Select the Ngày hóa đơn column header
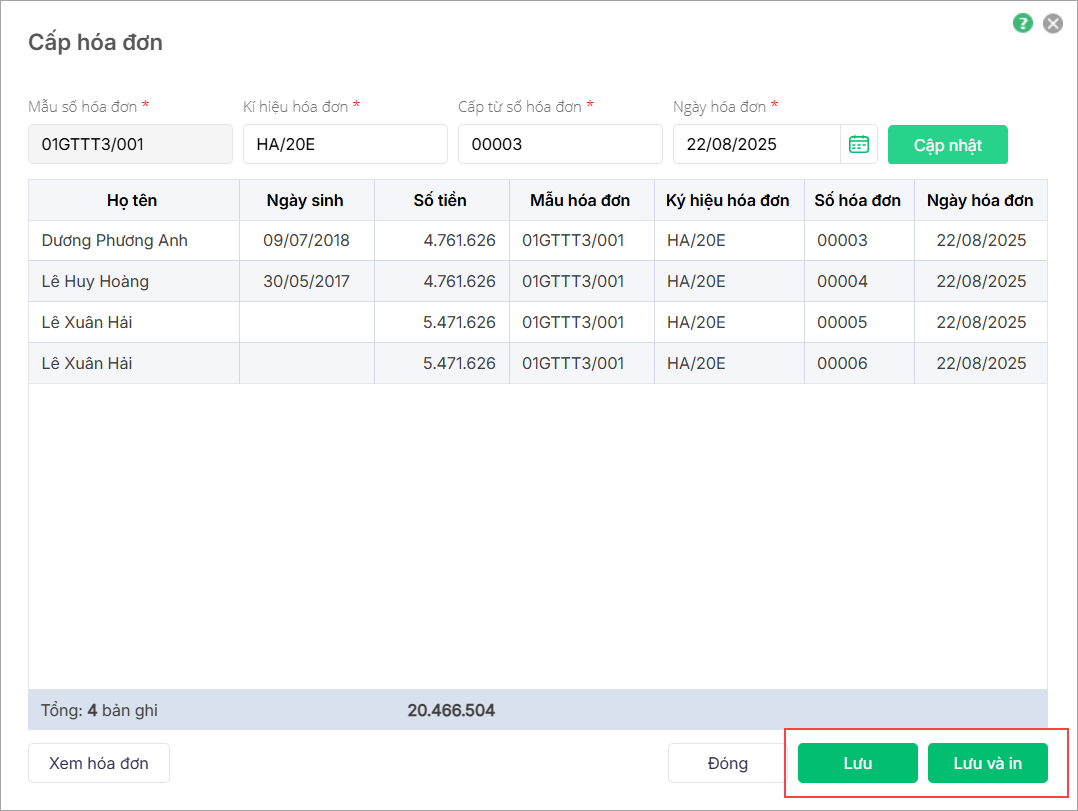 pos(980,200)
